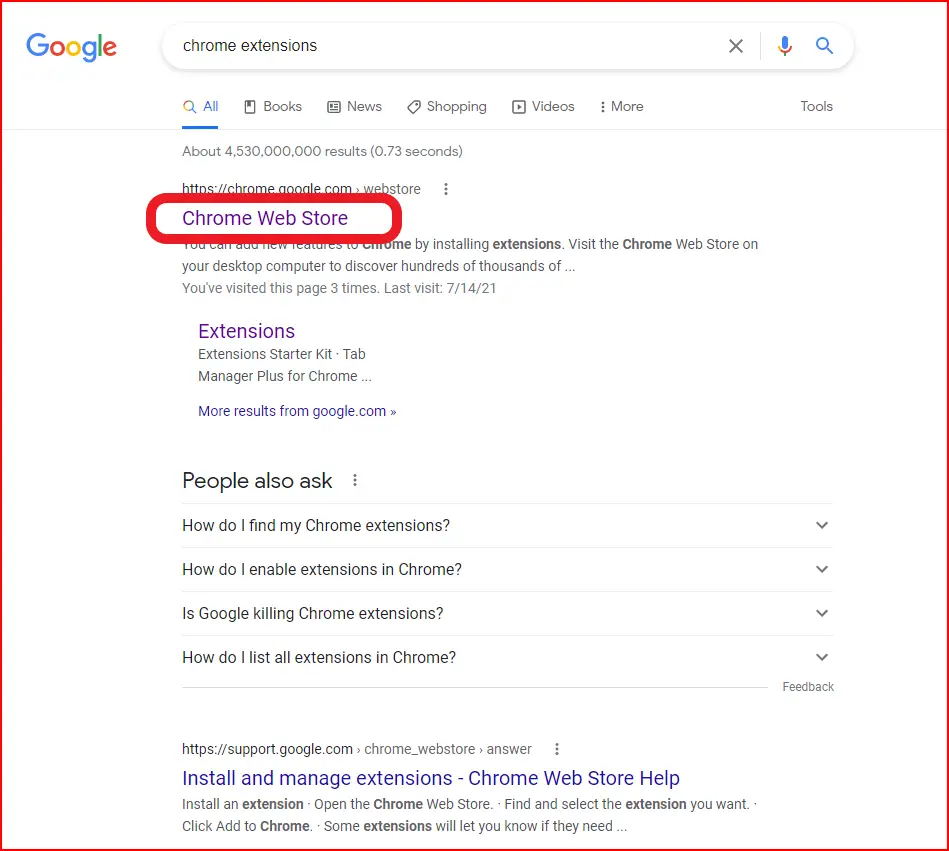Switch to the News tab
Screen dimensions: 949x851
[x=355, y=107]
